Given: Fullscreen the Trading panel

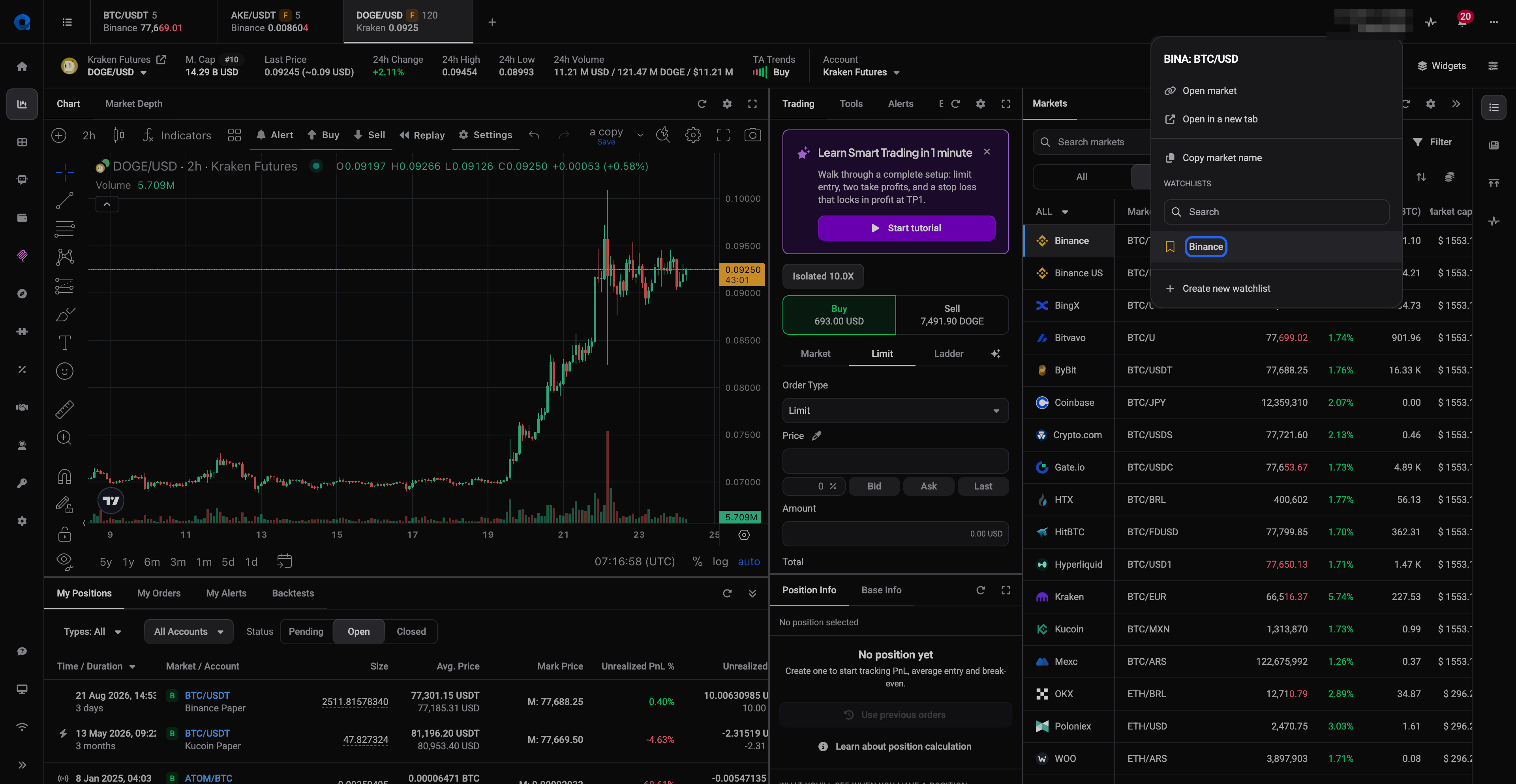Looking at the screenshot, I should 1006,103.
